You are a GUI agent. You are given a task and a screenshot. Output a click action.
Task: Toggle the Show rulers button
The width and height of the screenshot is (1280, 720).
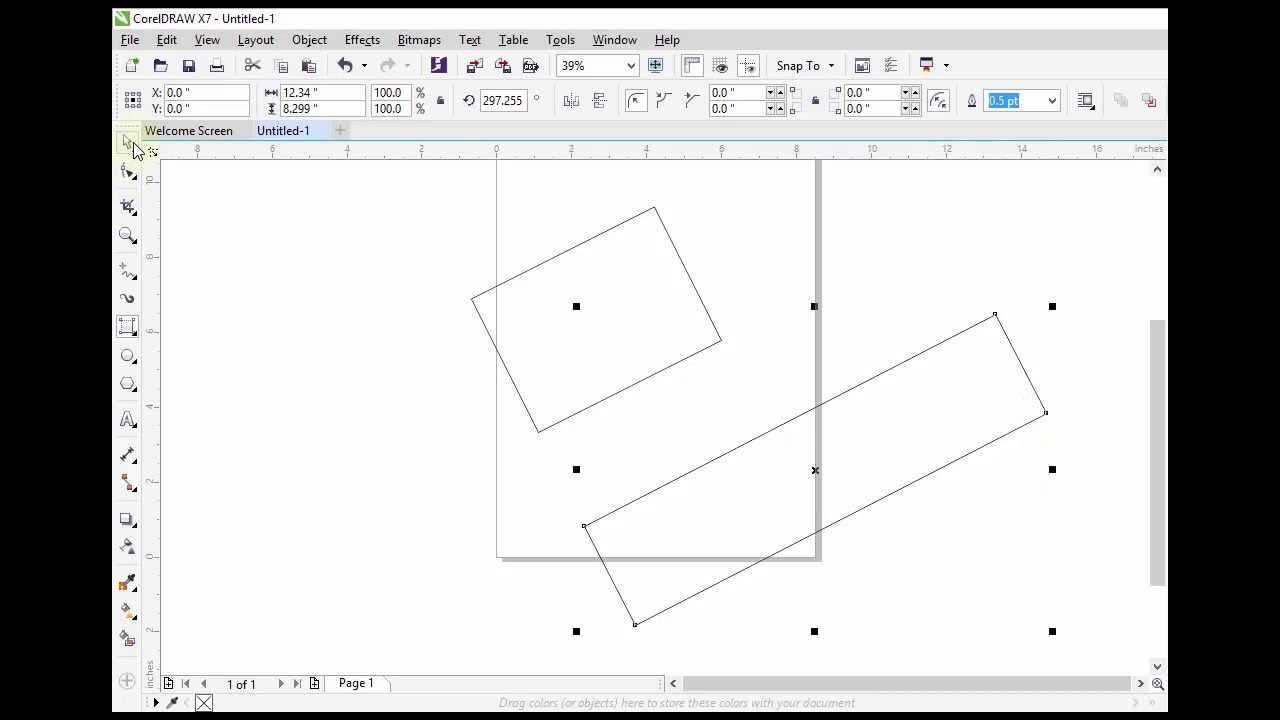692,66
